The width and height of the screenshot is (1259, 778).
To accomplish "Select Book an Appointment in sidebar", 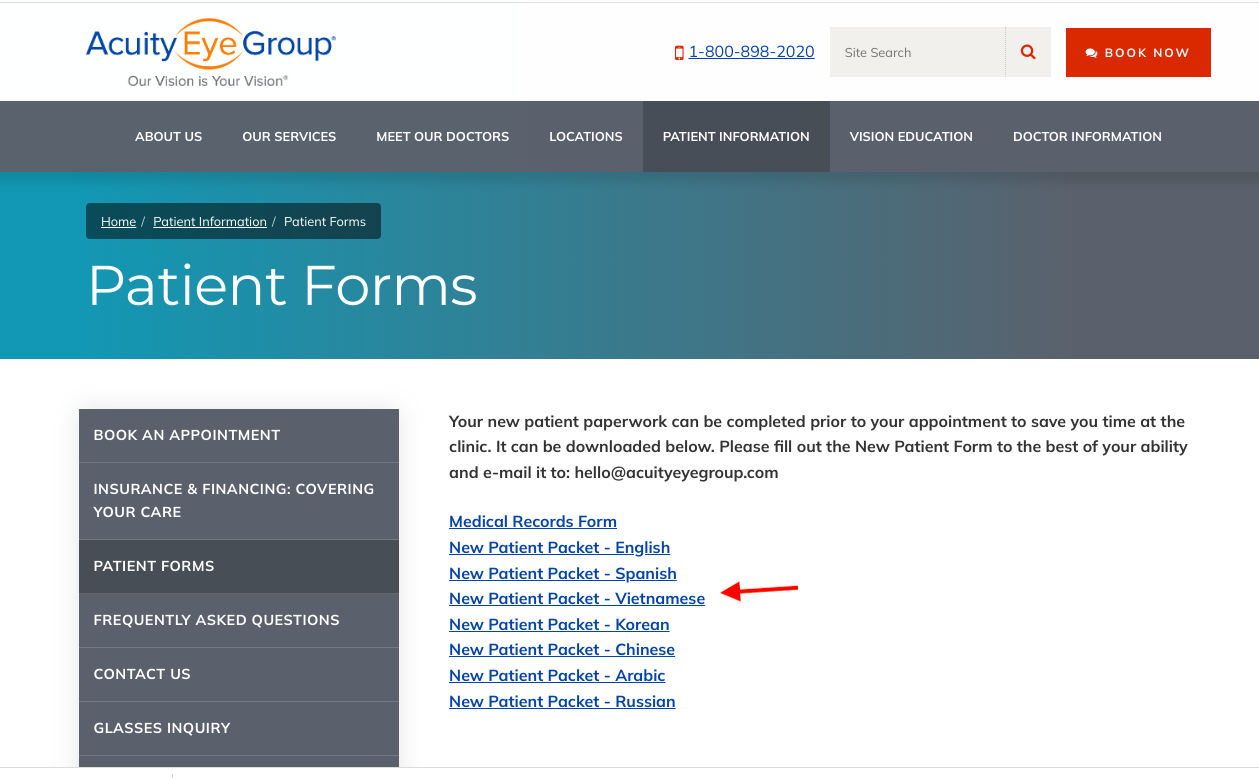I will (x=239, y=435).
